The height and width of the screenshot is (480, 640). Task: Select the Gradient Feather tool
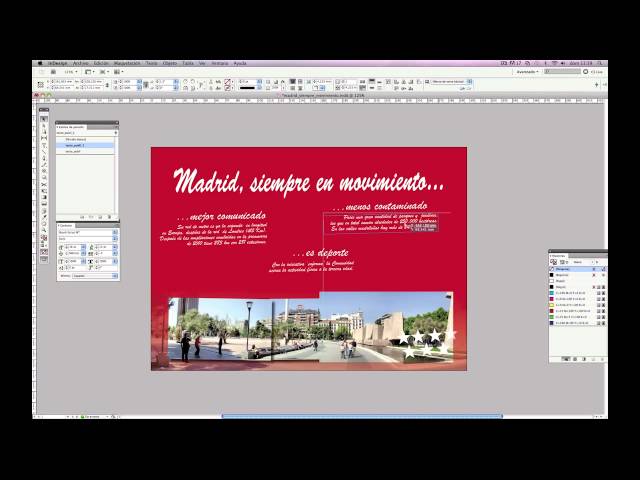tap(44, 204)
